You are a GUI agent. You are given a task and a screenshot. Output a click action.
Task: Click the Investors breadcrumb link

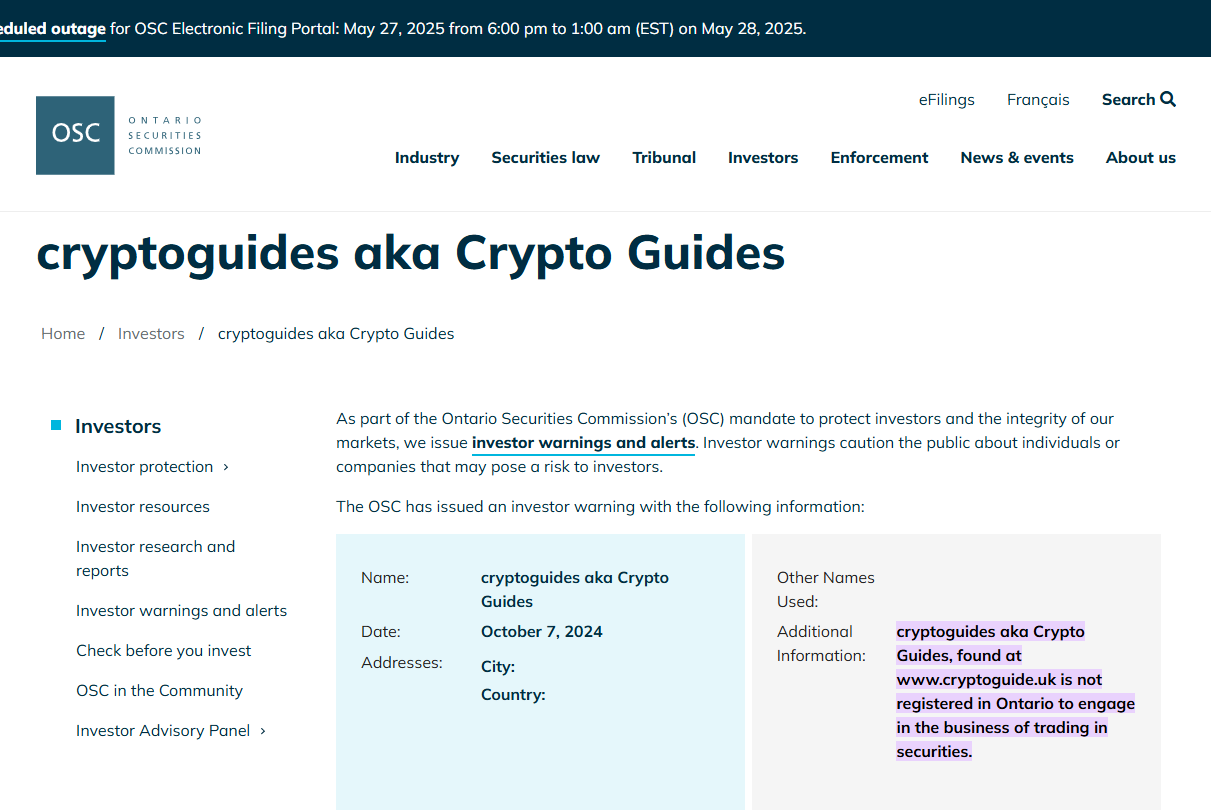click(151, 333)
